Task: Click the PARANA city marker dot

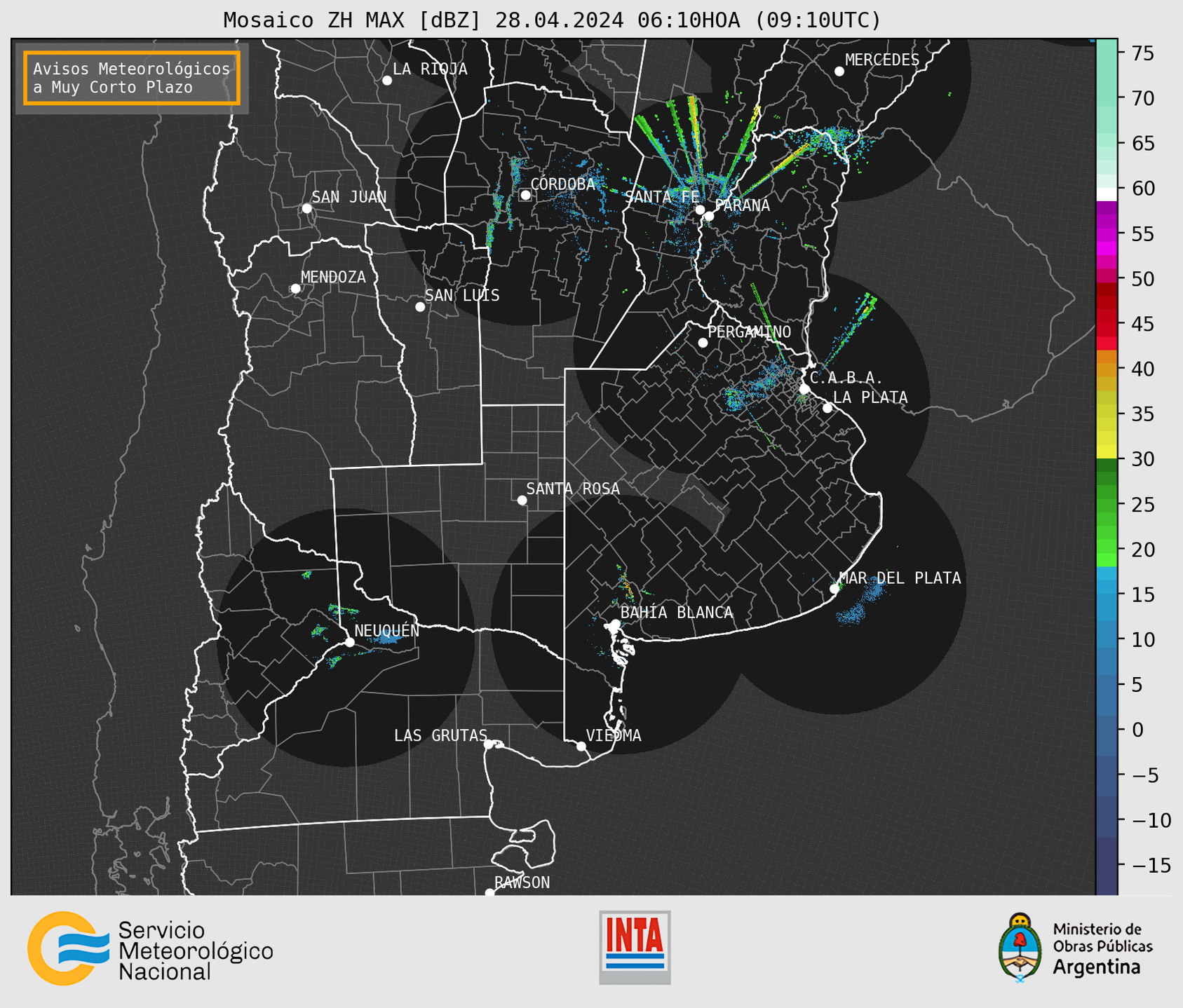Action: pyautogui.click(x=709, y=216)
